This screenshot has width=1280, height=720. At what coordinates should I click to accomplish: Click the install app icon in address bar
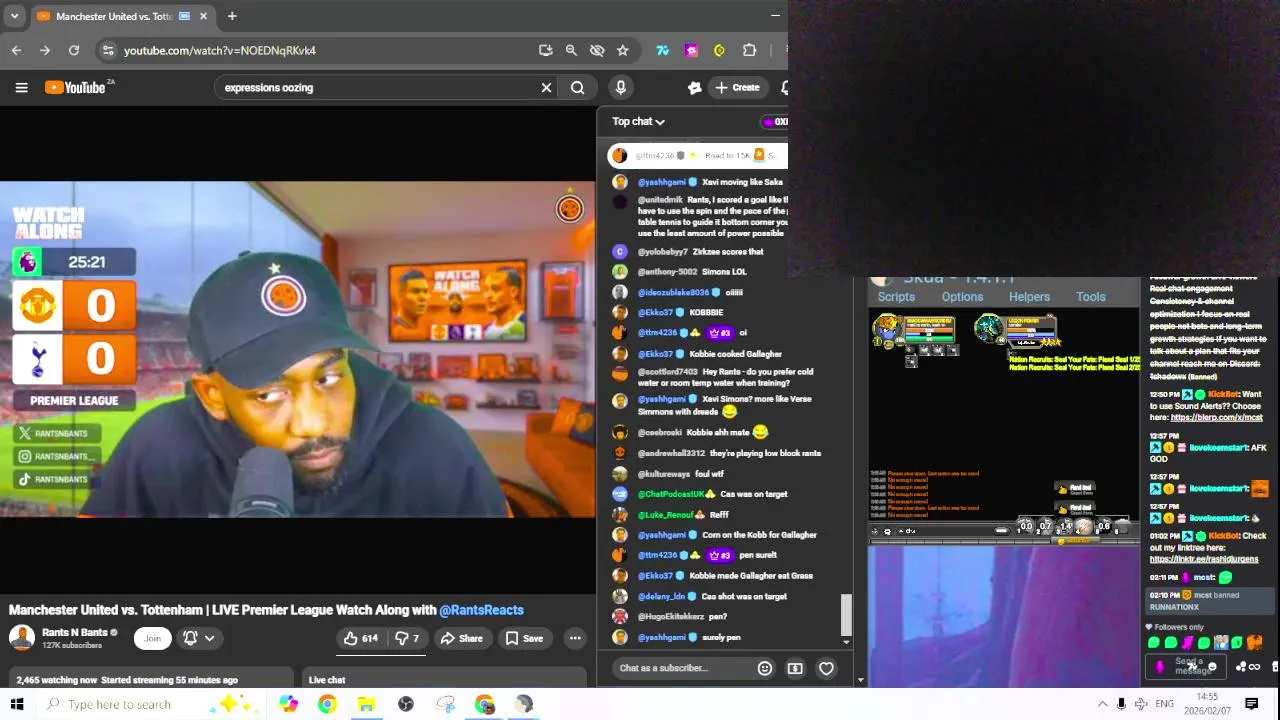click(545, 50)
